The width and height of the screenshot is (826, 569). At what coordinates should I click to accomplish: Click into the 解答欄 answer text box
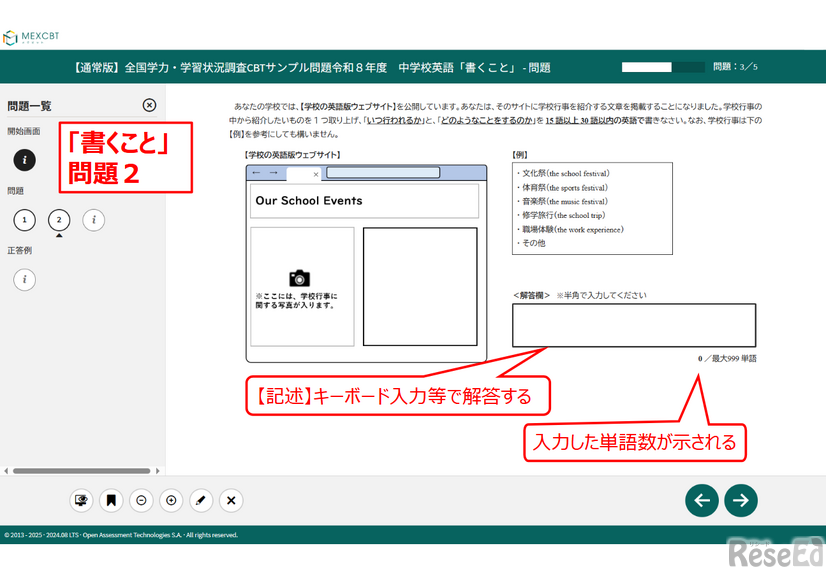point(633,326)
